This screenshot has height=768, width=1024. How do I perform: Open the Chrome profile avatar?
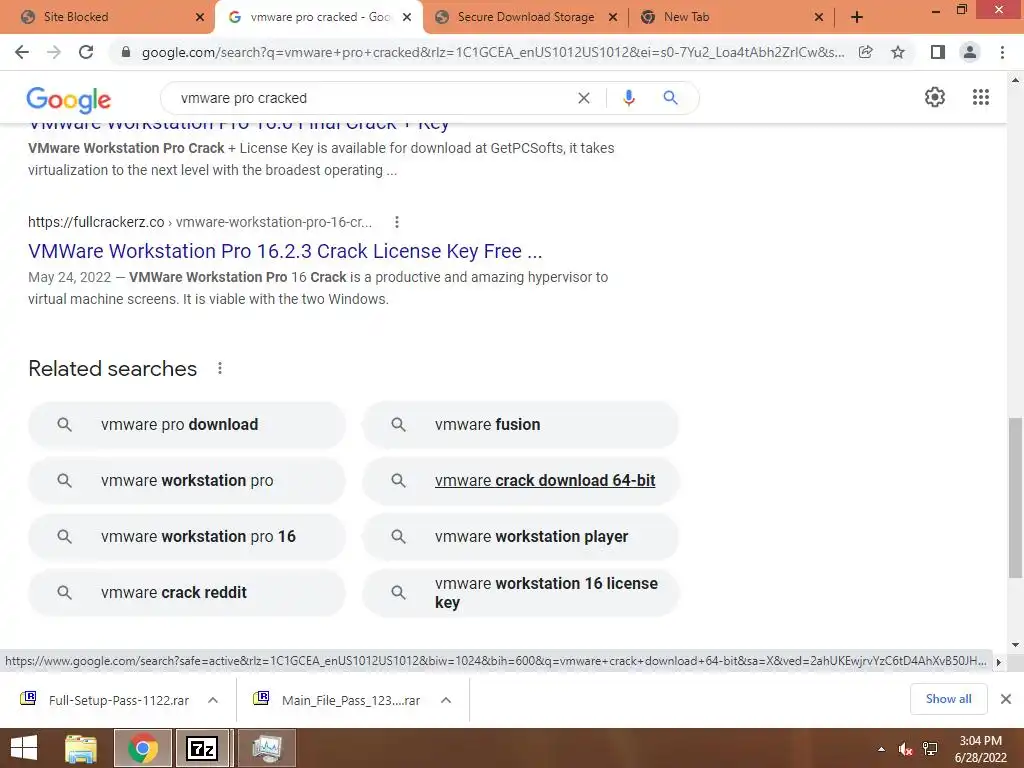point(970,52)
